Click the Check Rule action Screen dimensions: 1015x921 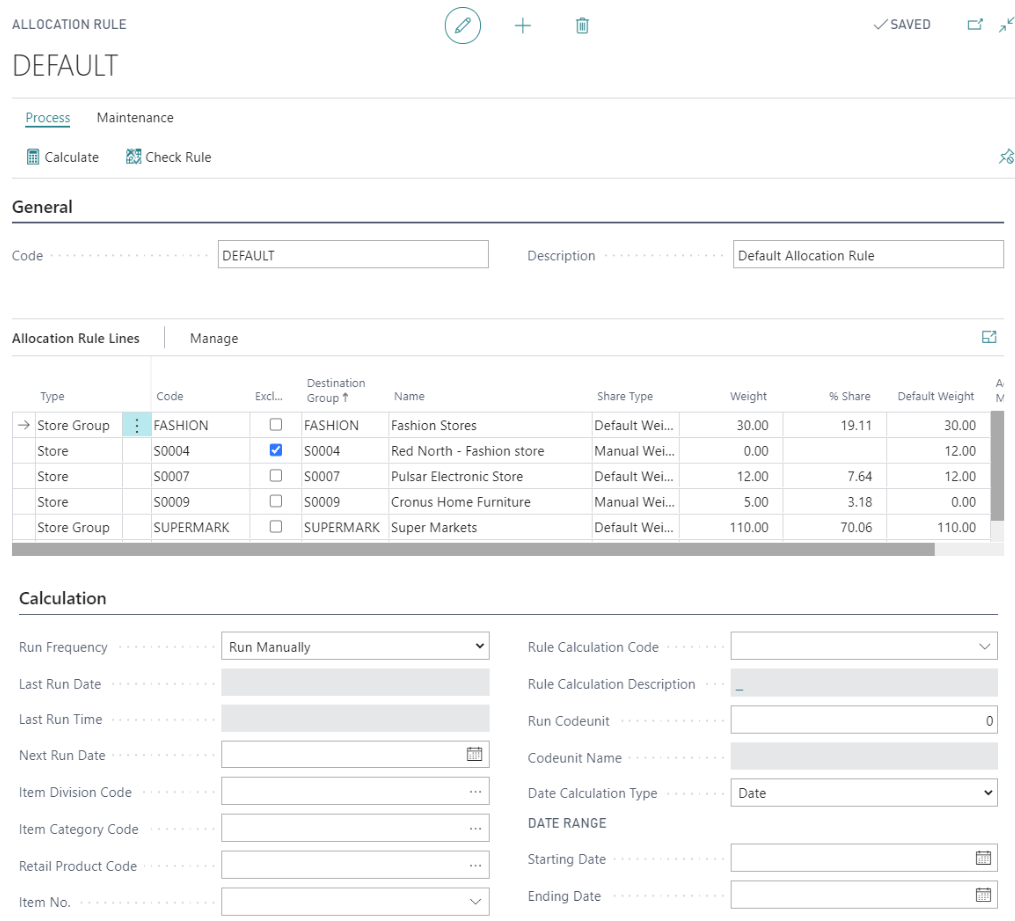pyautogui.click(x=168, y=157)
